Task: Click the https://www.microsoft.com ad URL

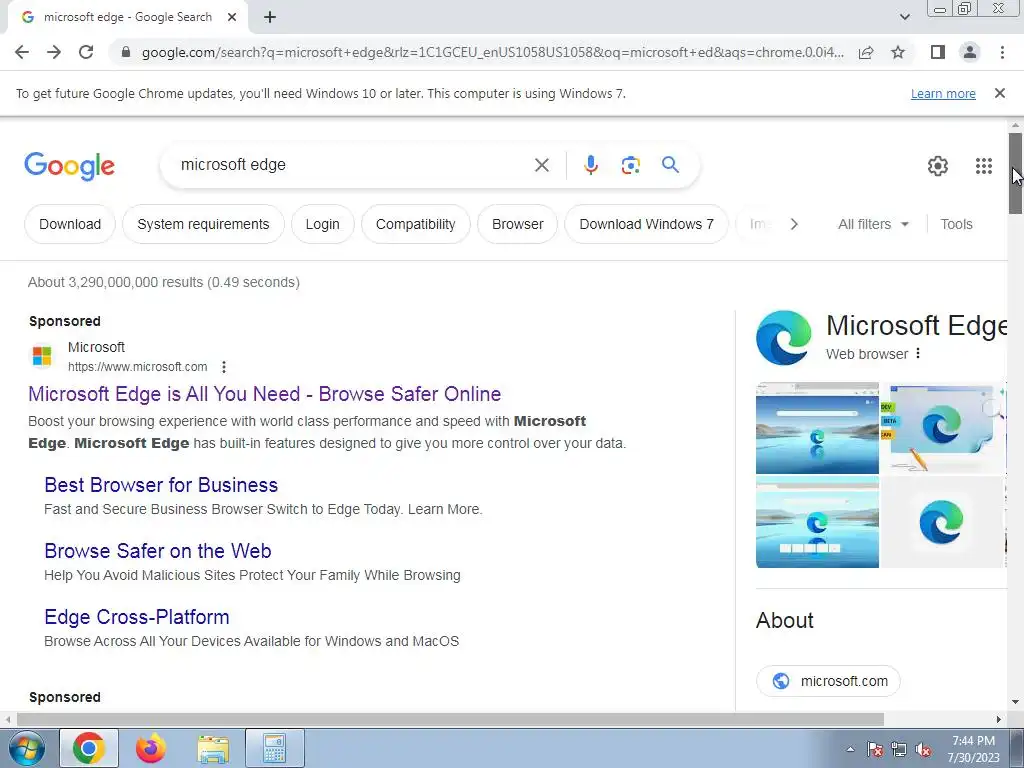Action: [x=138, y=367]
